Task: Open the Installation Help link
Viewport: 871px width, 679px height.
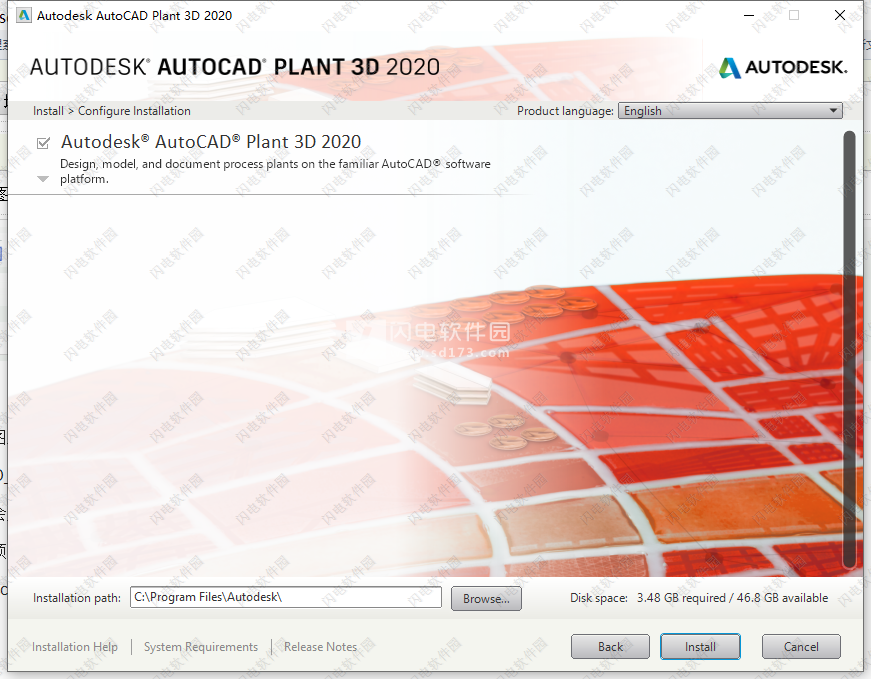Action: pyautogui.click(x=75, y=647)
